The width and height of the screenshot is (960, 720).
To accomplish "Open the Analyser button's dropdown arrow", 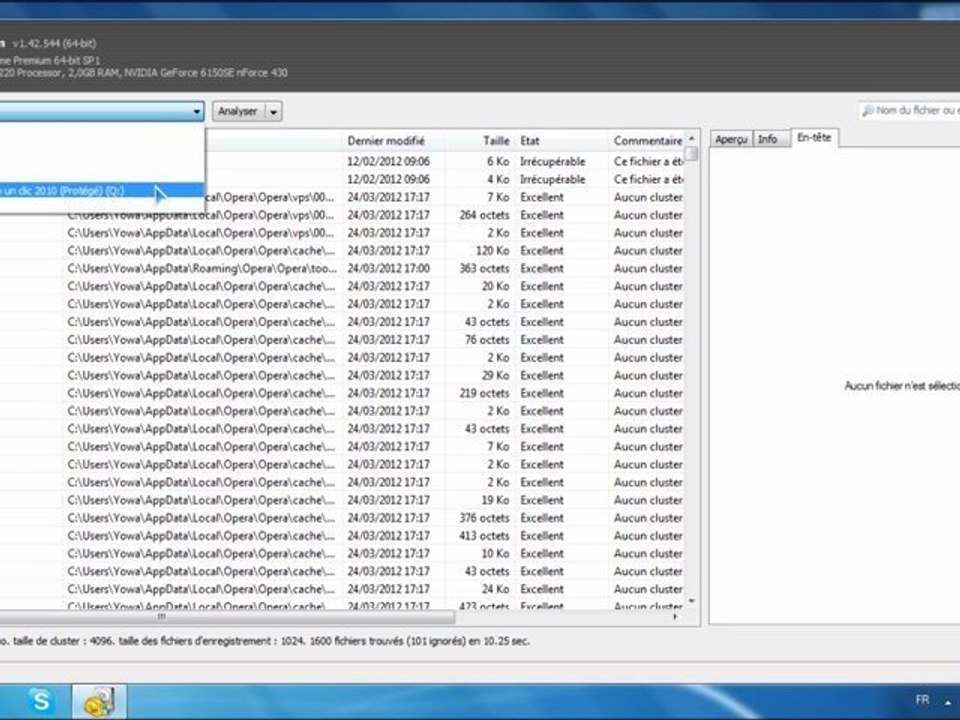I will click(274, 111).
